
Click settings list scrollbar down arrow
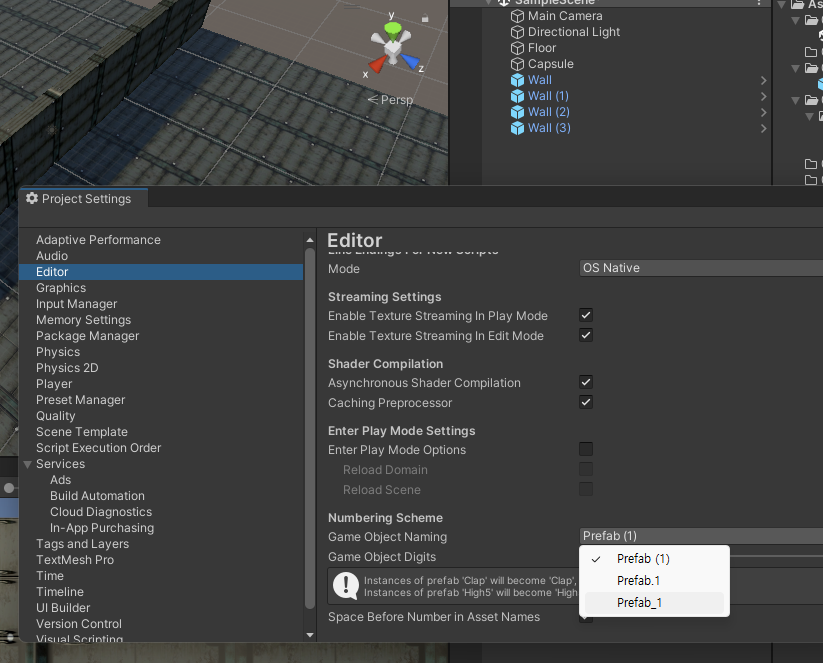coord(310,635)
